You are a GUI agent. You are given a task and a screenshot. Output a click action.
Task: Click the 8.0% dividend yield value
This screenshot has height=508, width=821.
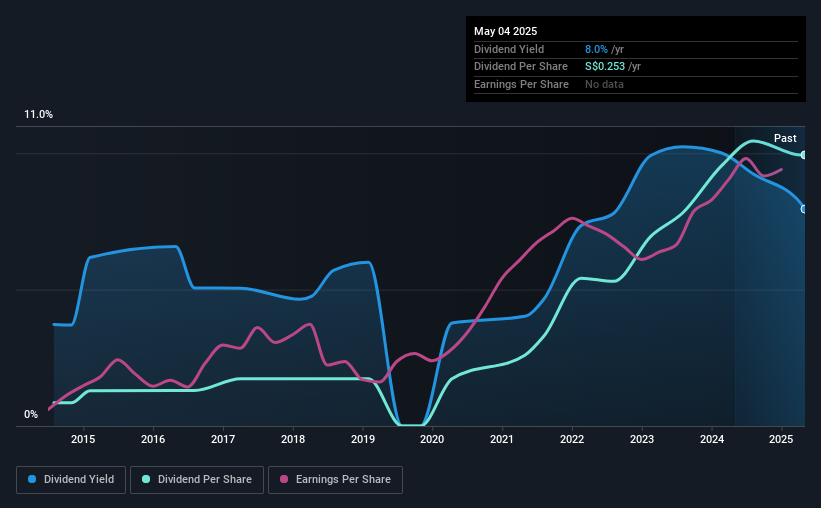(596, 49)
